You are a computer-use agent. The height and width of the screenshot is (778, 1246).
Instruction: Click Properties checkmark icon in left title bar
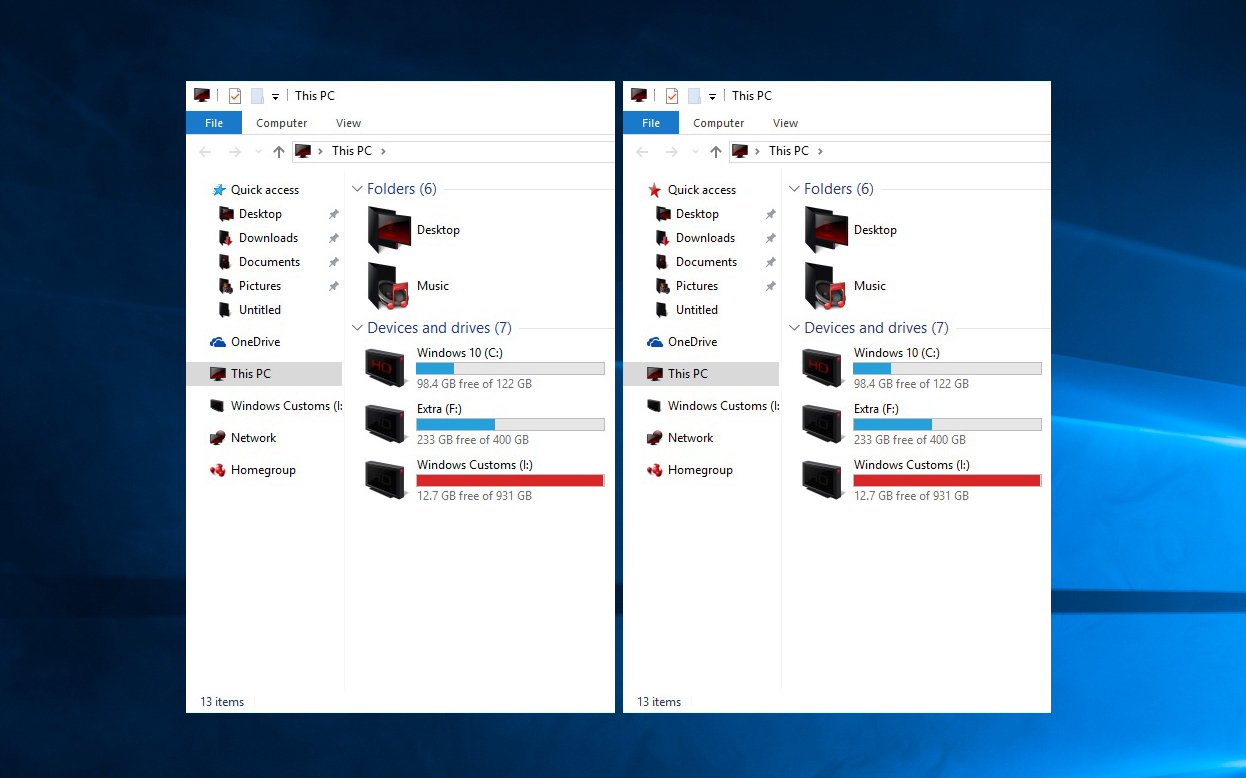click(x=235, y=96)
